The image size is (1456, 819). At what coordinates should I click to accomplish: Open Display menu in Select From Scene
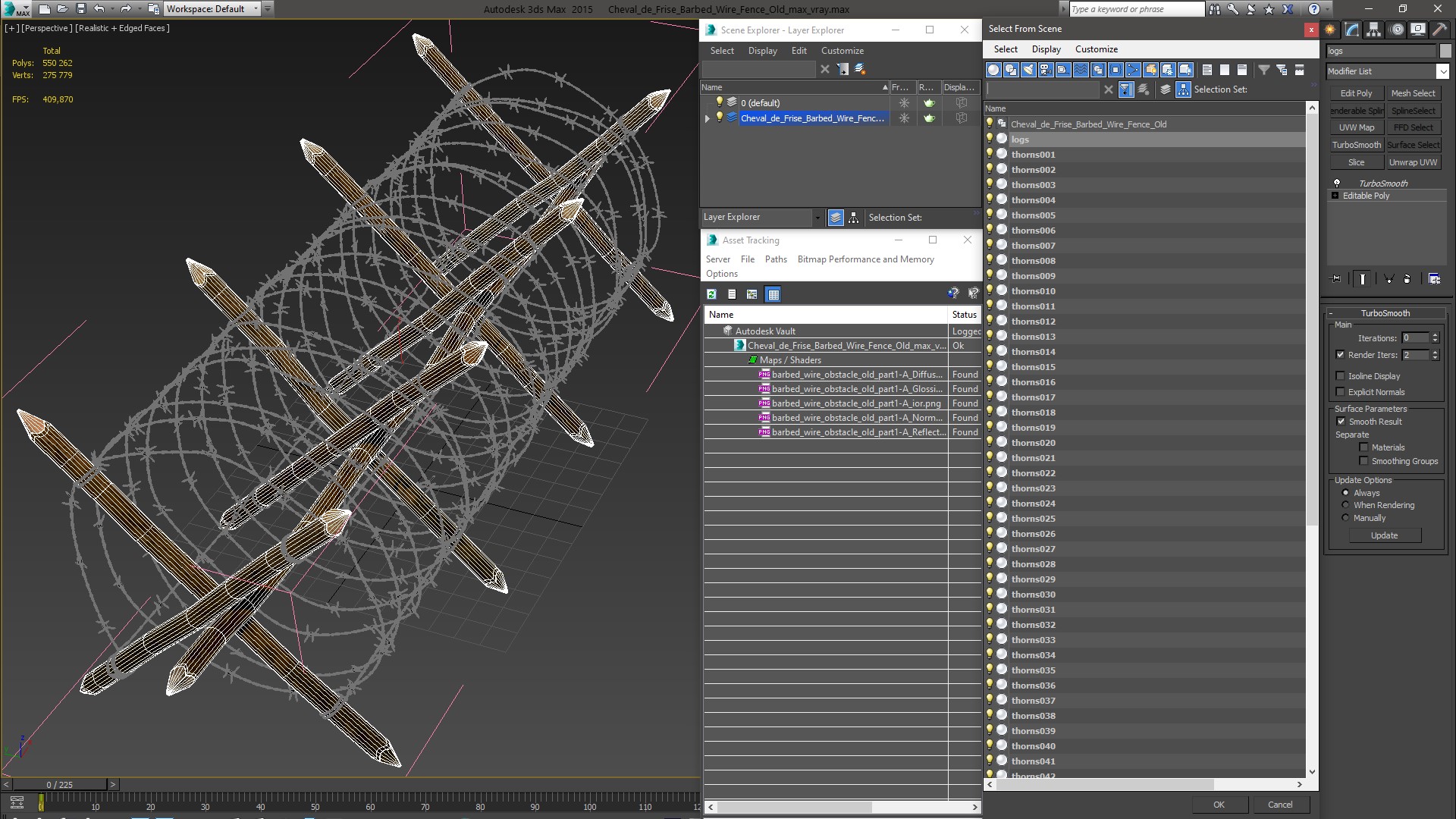coord(1046,49)
